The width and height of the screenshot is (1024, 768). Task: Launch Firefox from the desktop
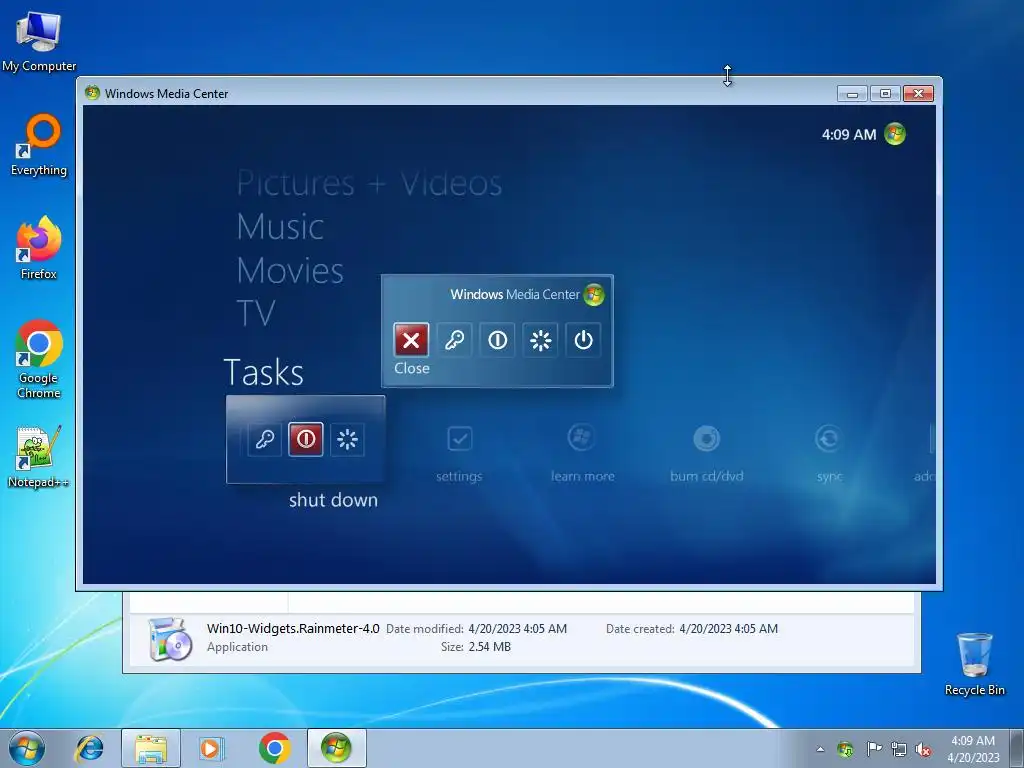pyautogui.click(x=39, y=248)
